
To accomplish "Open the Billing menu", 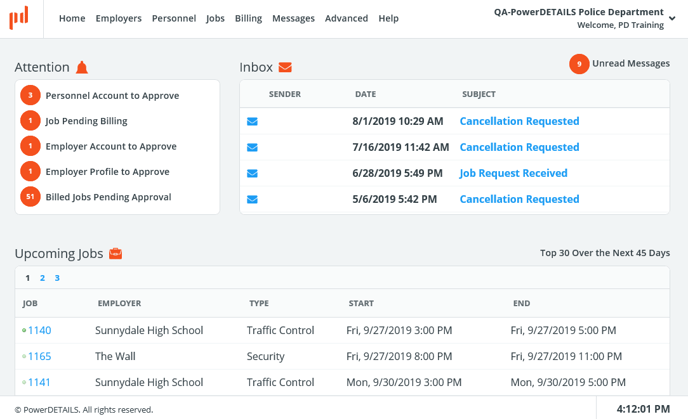I will (248, 18).
